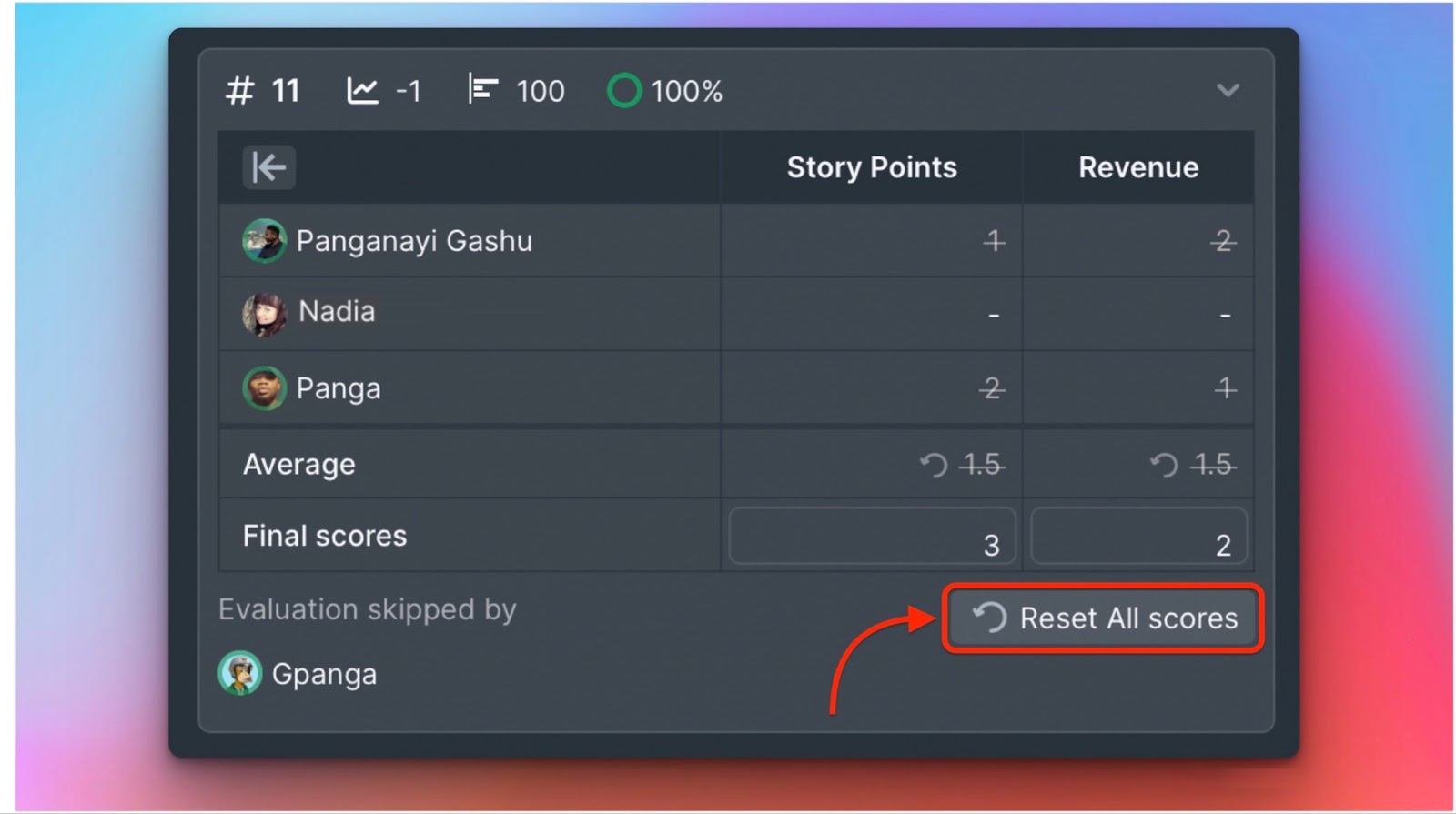Edit the Revenue final score field
The width and height of the screenshot is (1456, 814).
coord(1137,537)
